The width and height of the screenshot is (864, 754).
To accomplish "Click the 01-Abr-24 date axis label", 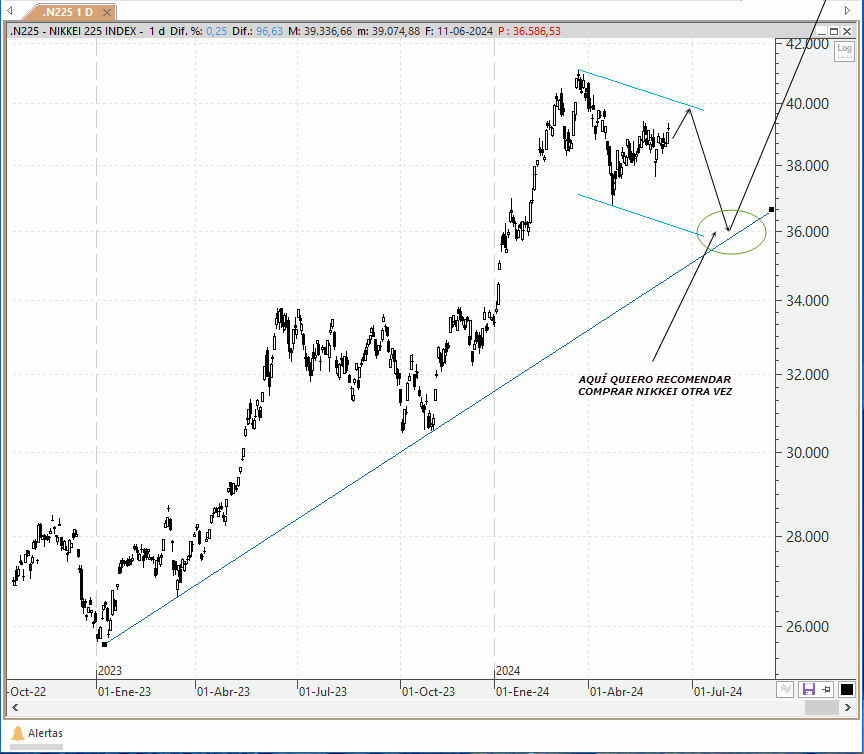I will click(617, 692).
